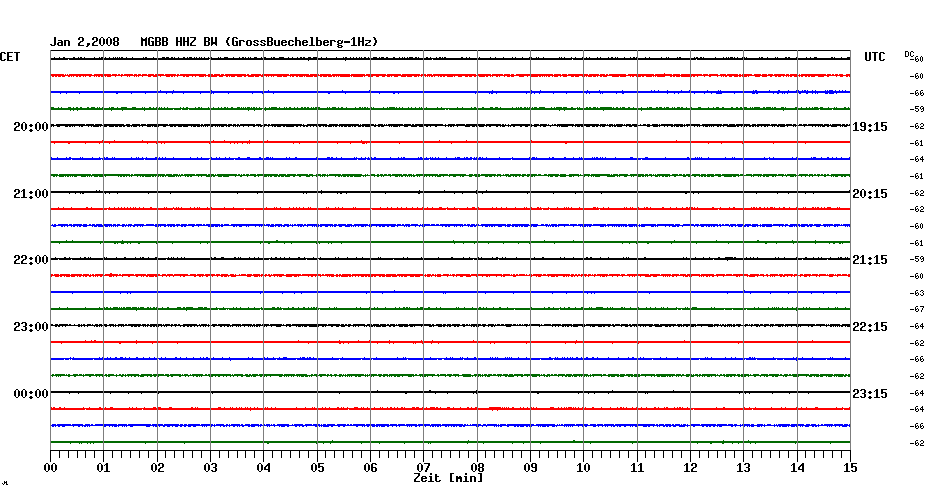930x494 pixels.
Task: Click the DC offset value '-67'
Action: pos(917,310)
